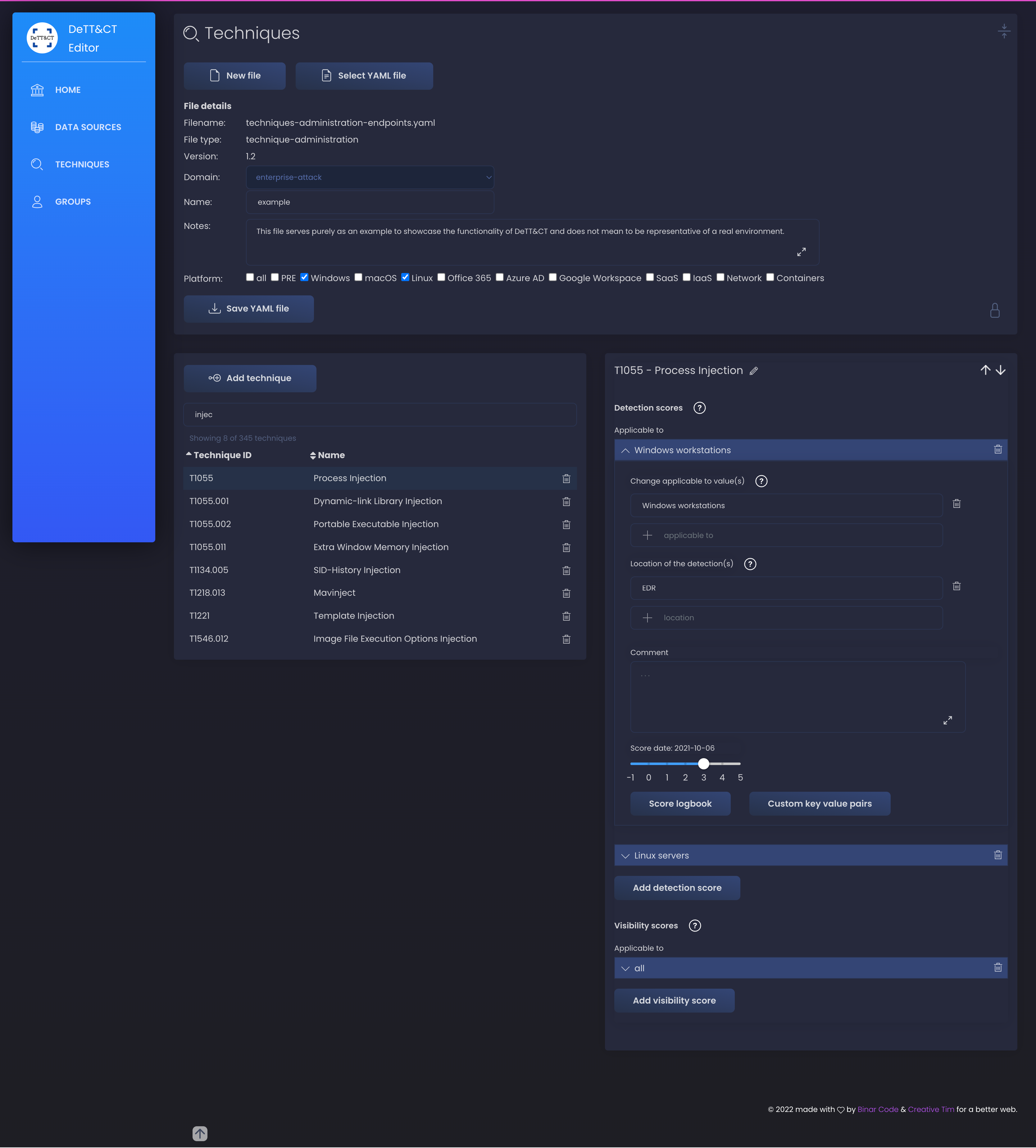Uncheck the Windows platform checkbox
Viewport: 1036px width, 1148px height.
point(305,277)
